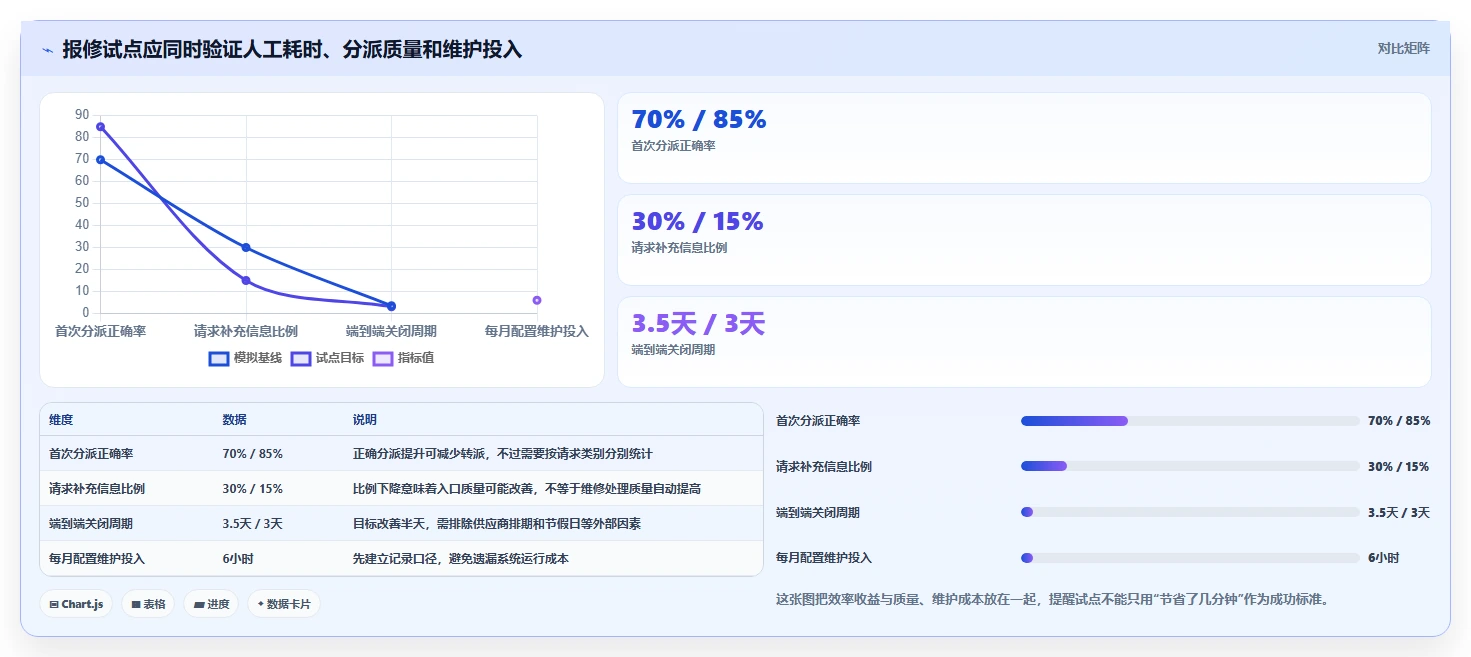Click the 试点目标 data point at 首次分派正确率
The height and width of the screenshot is (657, 1471).
pos(100,127)
